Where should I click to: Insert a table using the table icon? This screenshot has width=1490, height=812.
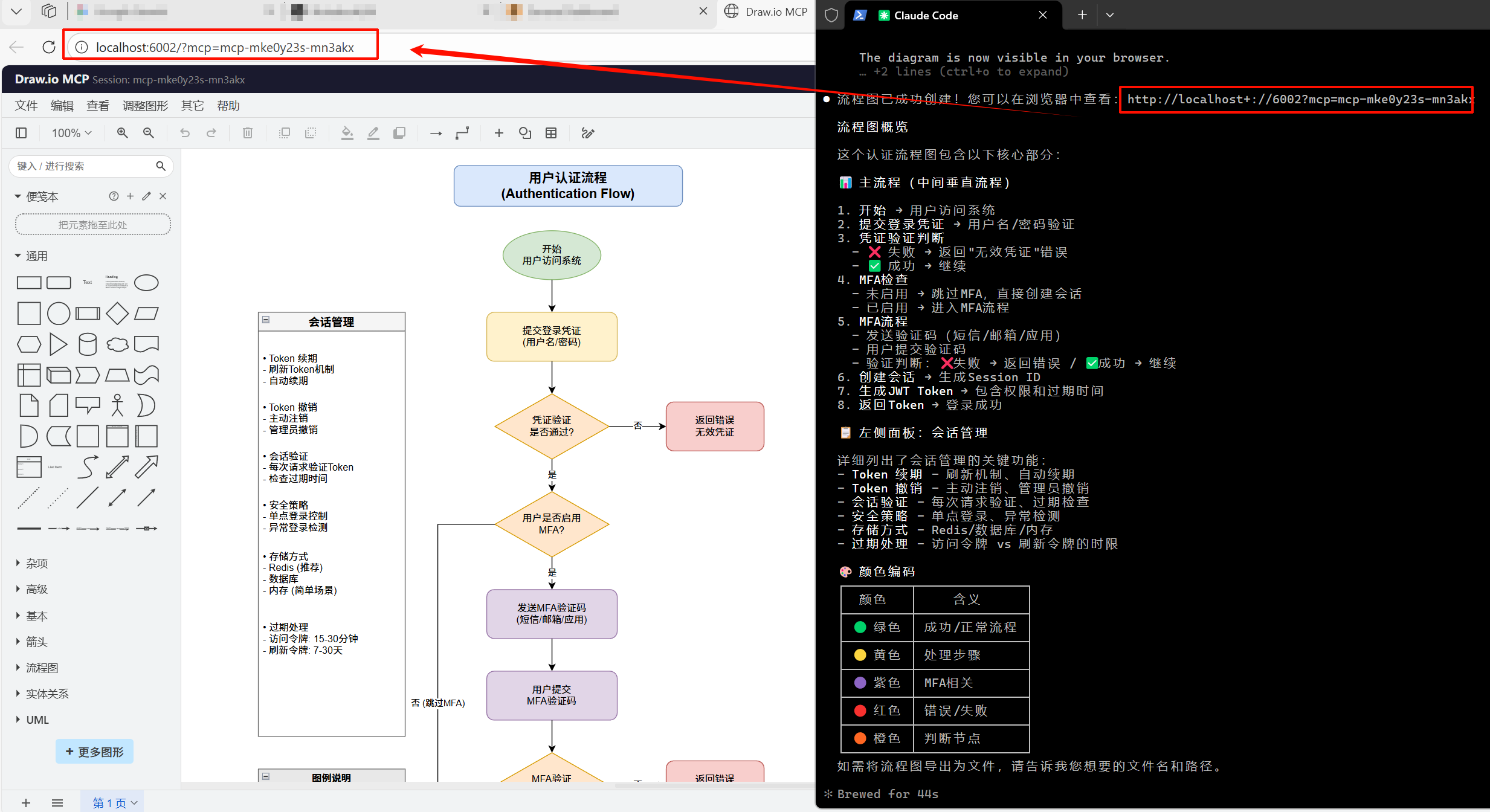coord(550,133)
